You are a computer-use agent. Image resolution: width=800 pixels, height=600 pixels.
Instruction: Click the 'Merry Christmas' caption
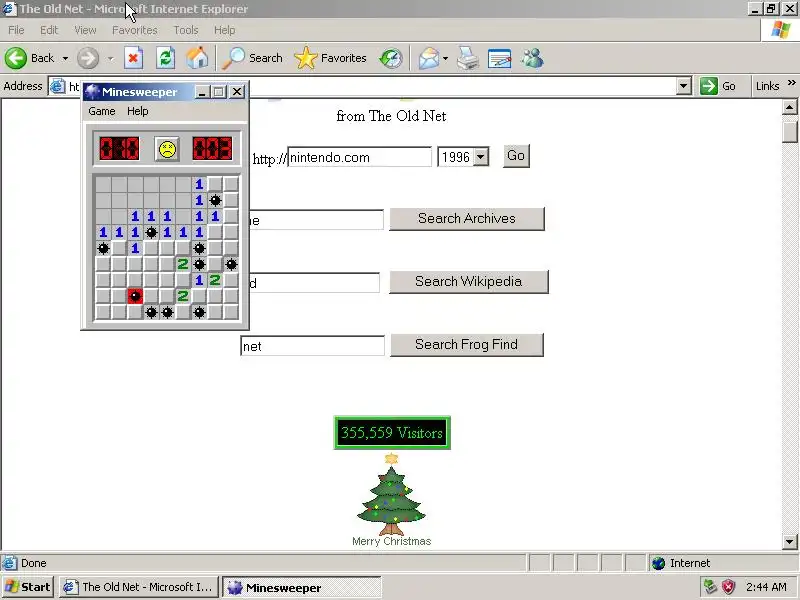[391, 541]
